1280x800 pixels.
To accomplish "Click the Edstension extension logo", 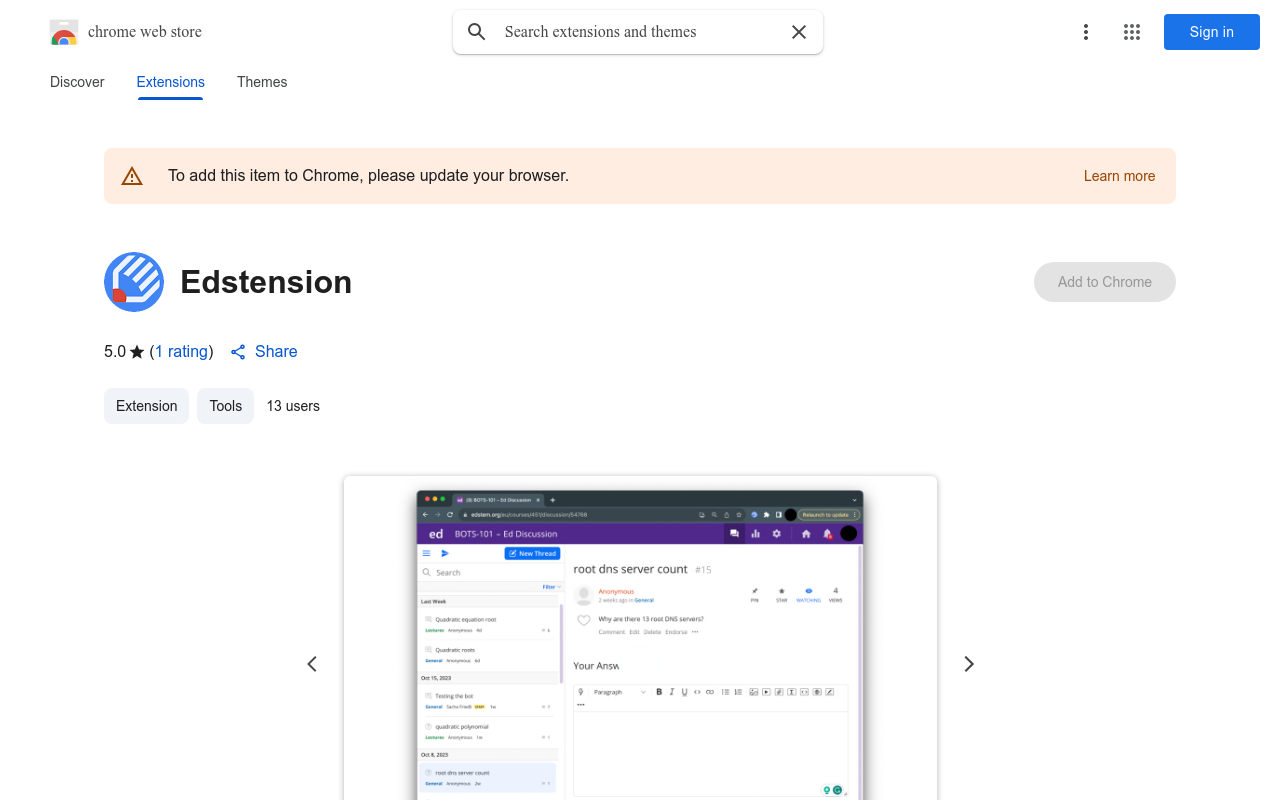I will tap(134, 282).
